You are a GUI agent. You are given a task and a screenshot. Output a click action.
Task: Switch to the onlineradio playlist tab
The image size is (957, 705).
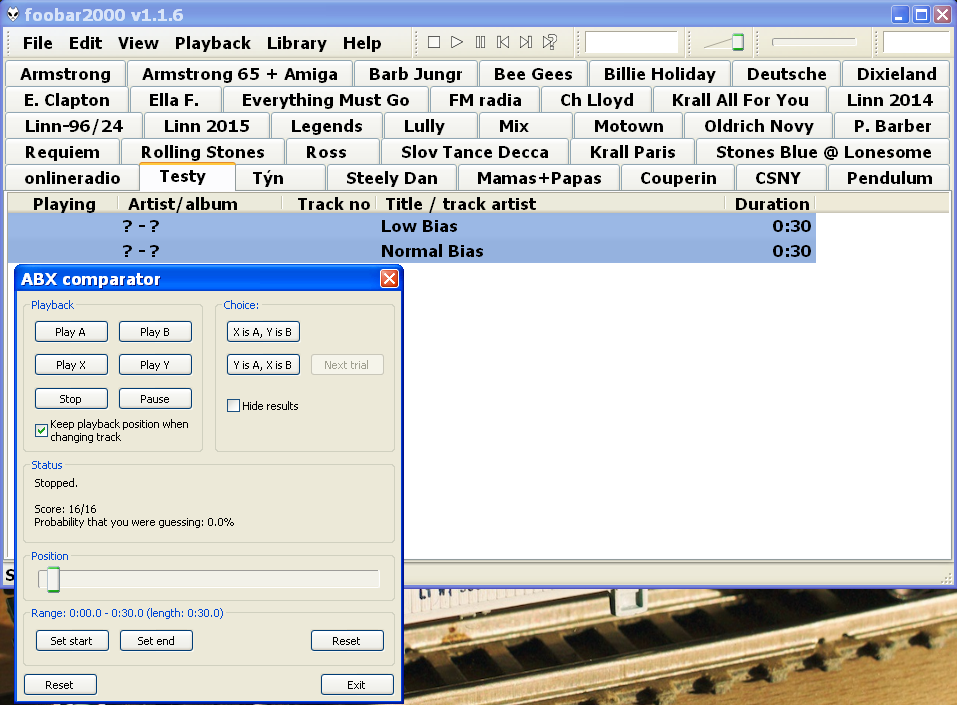click(72, 178)
